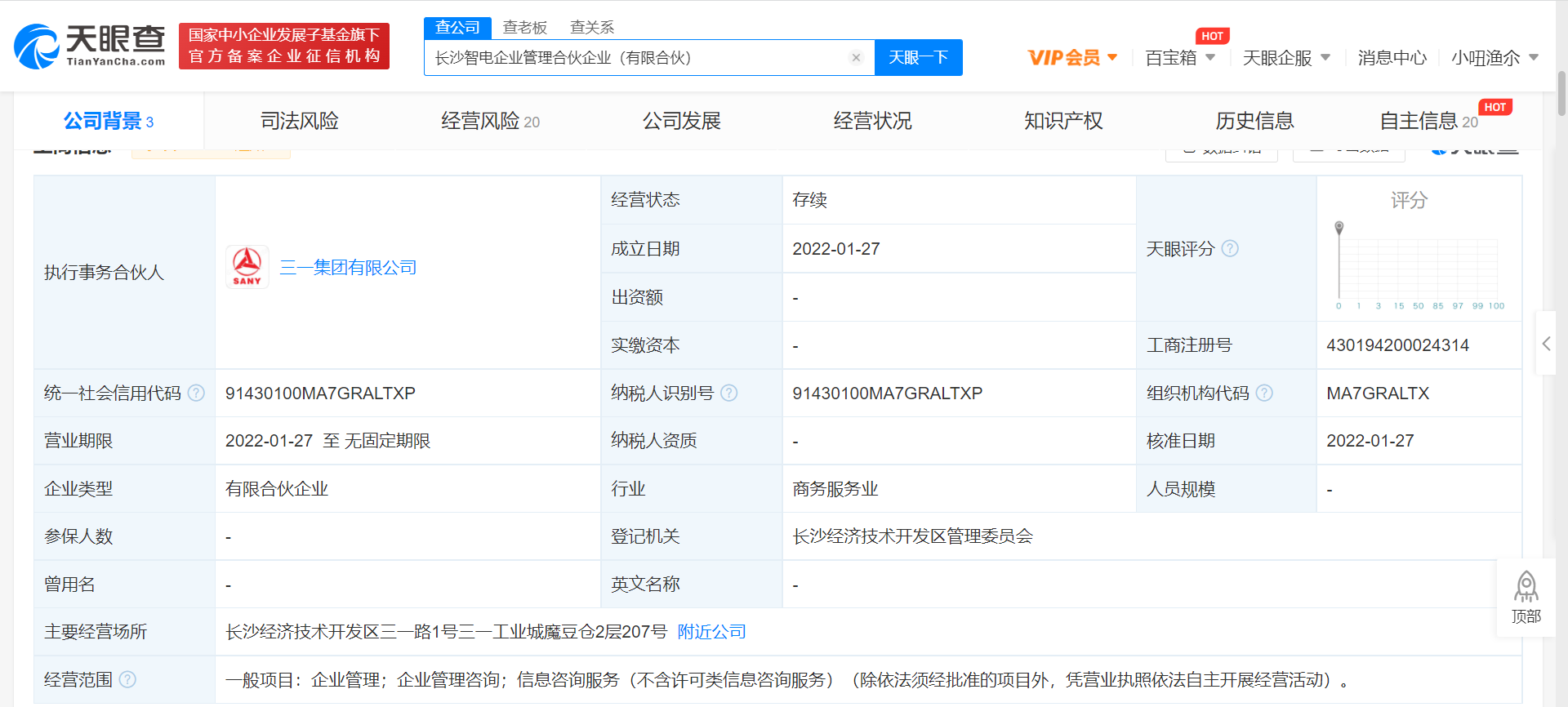Click the SANY company logo

coord(247,267)
